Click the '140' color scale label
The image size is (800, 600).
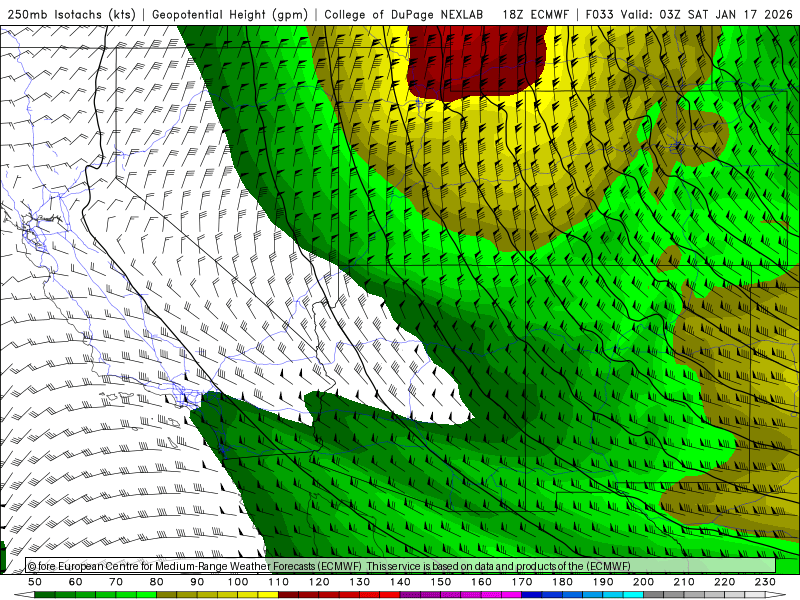pyautogui.click(x=400, y=582)
